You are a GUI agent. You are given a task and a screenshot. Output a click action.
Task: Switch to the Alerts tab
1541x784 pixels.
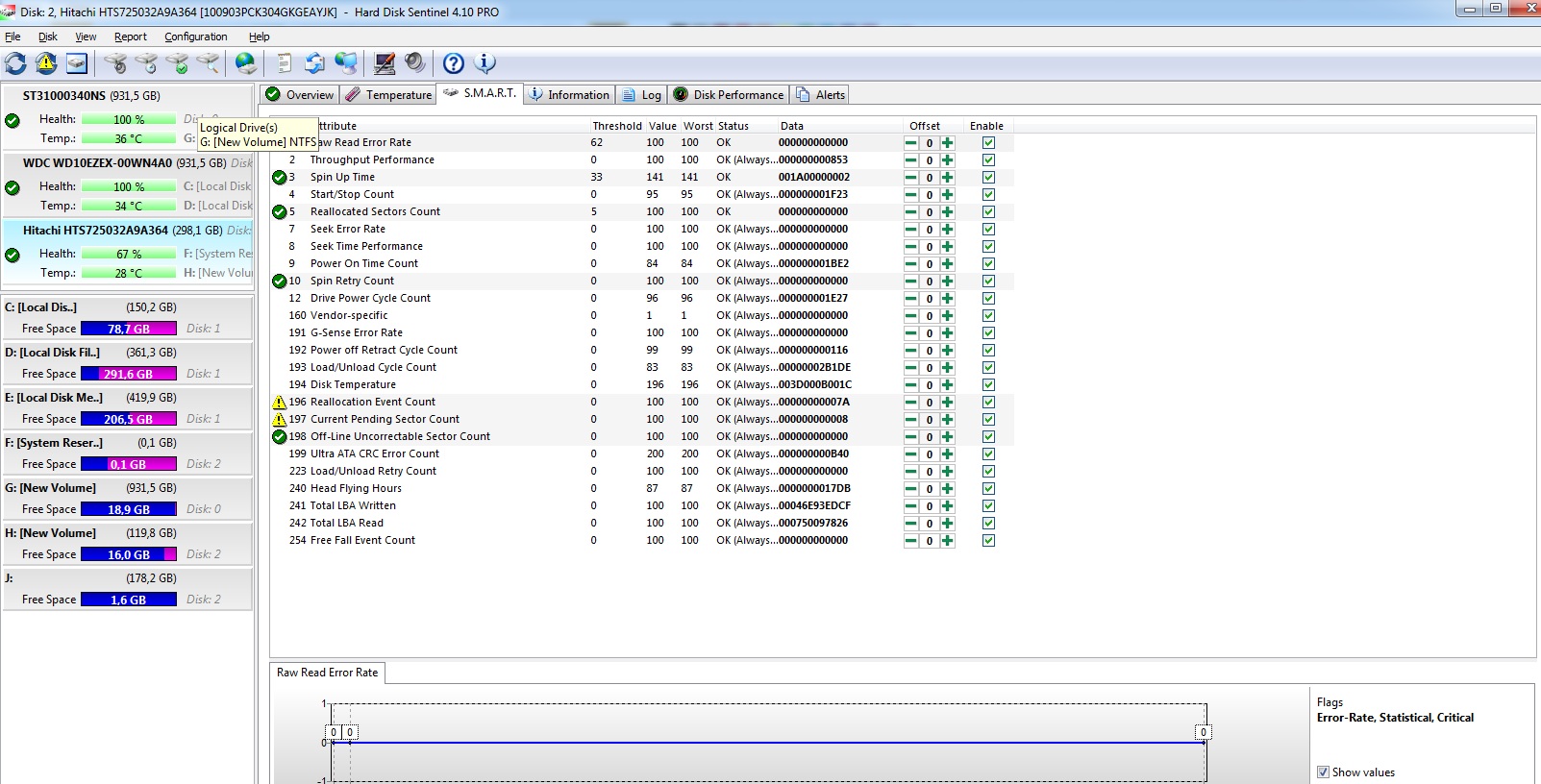click(x=821, y=95)
